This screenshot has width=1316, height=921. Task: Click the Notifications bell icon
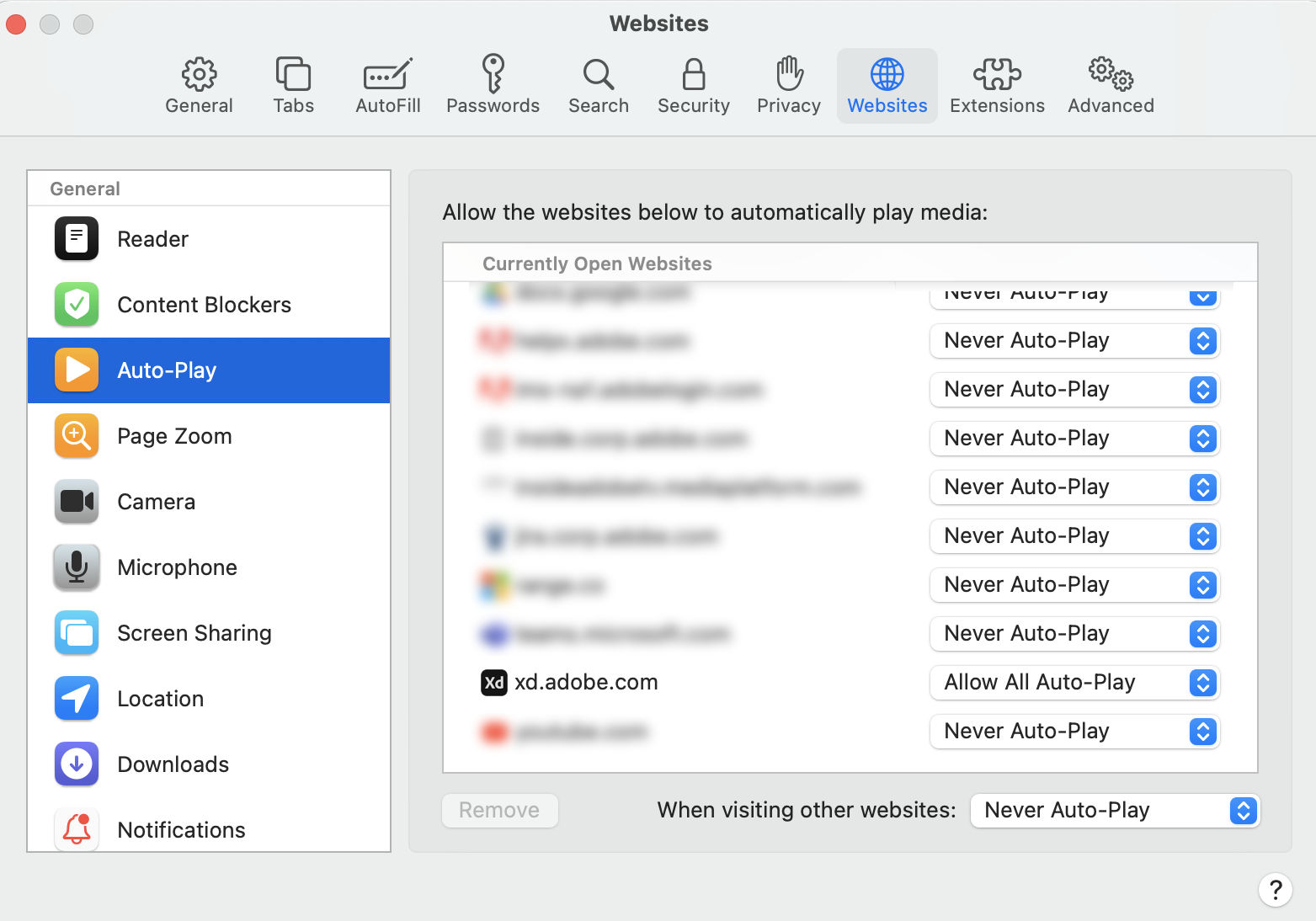click(76, 829)
